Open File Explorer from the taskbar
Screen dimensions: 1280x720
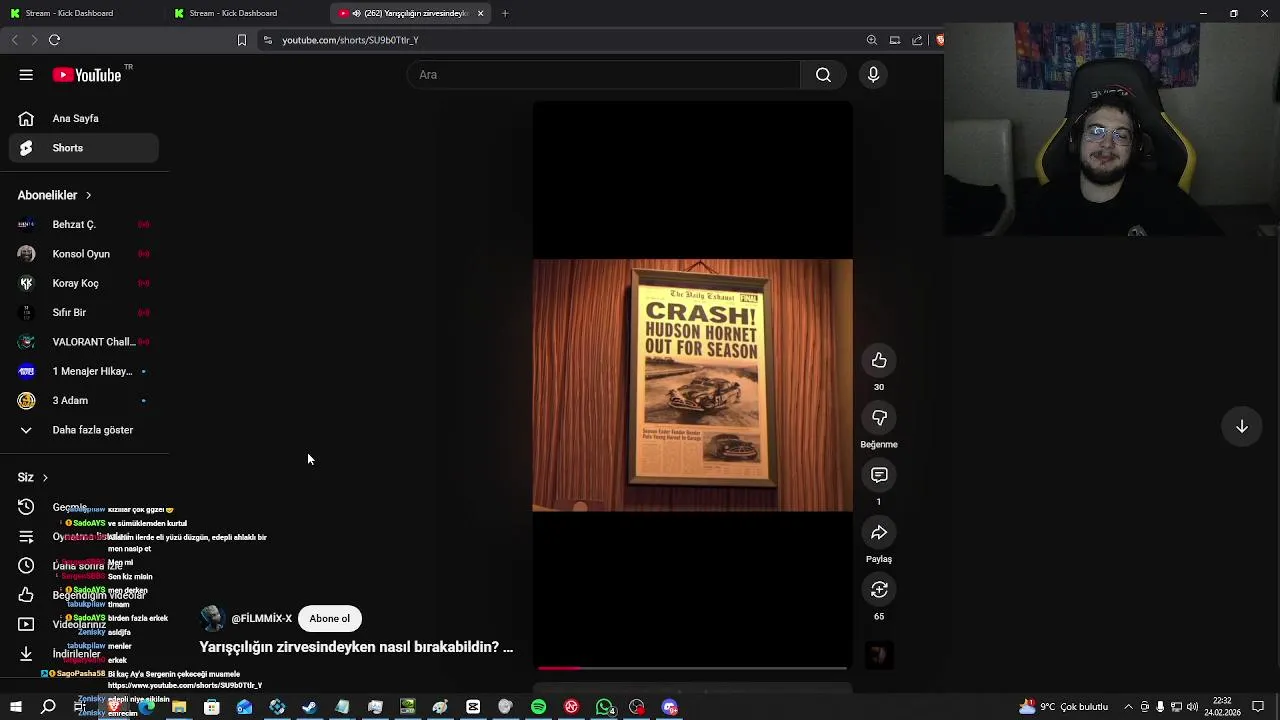[x=179, y=707]
